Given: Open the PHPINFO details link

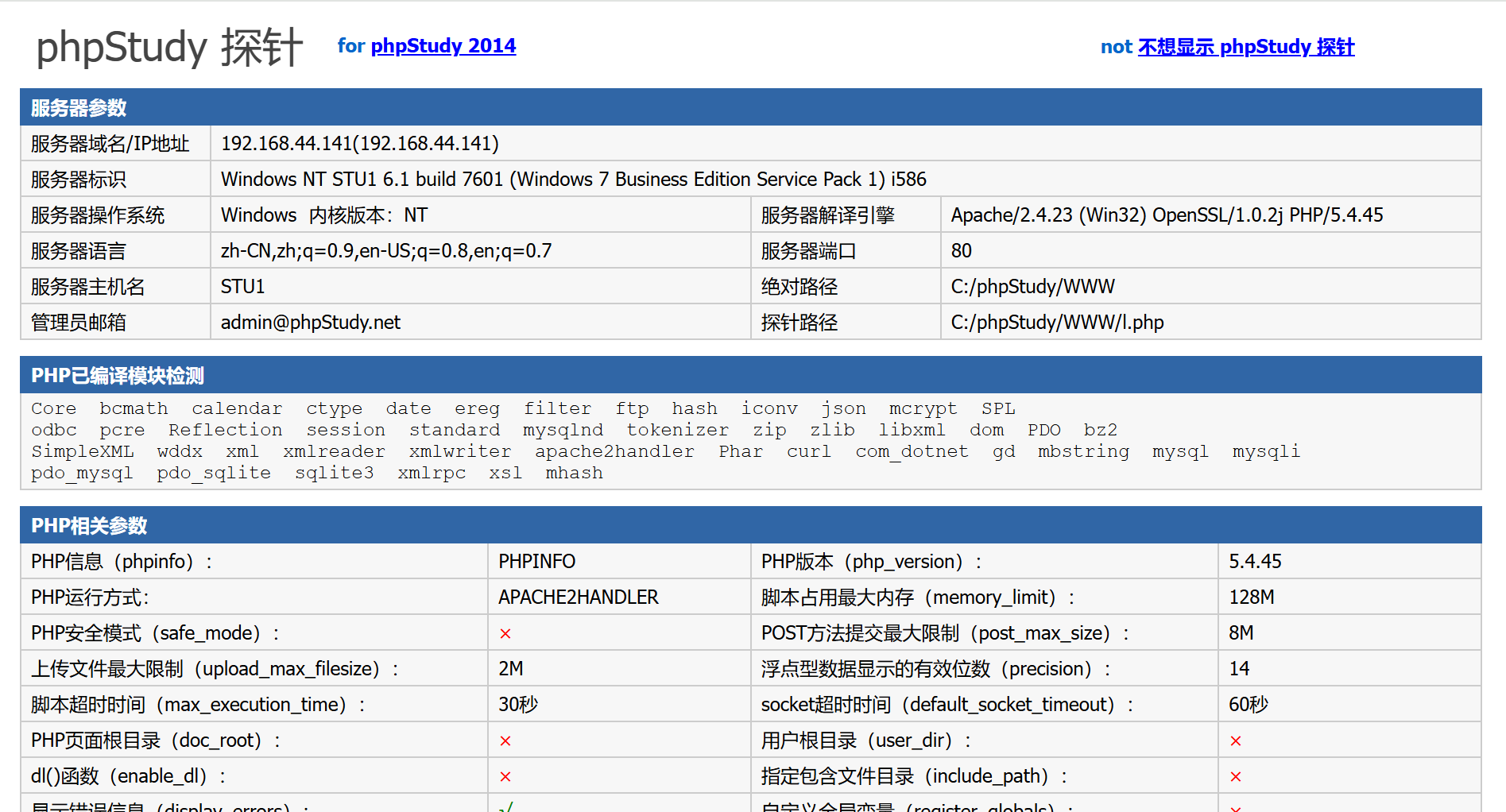Looking at the screenshot, I should [536, 562].
